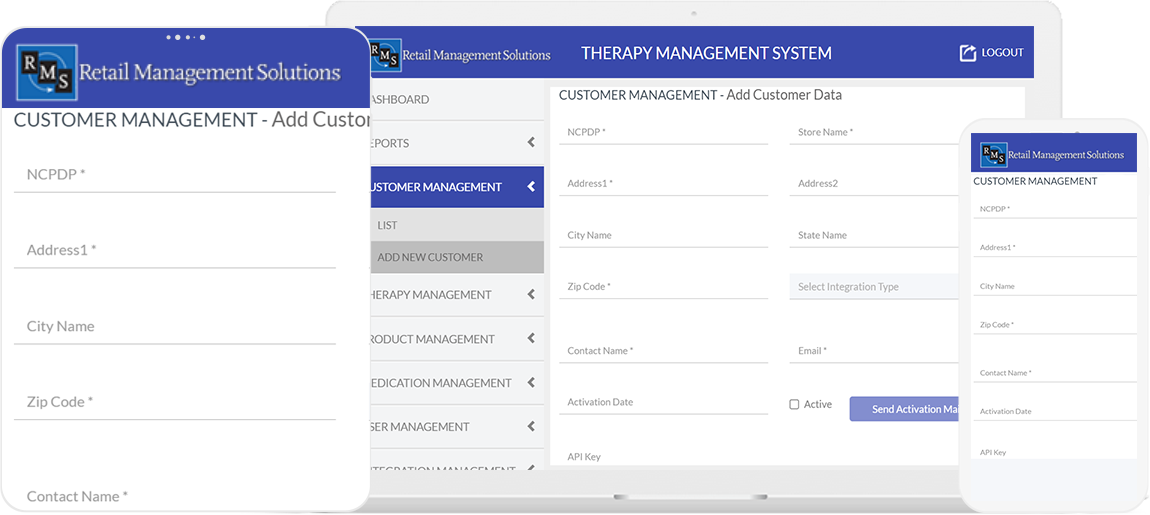Focus the State Name field on laptop
Screen dimensions: 1150x515
pos(874,235)
